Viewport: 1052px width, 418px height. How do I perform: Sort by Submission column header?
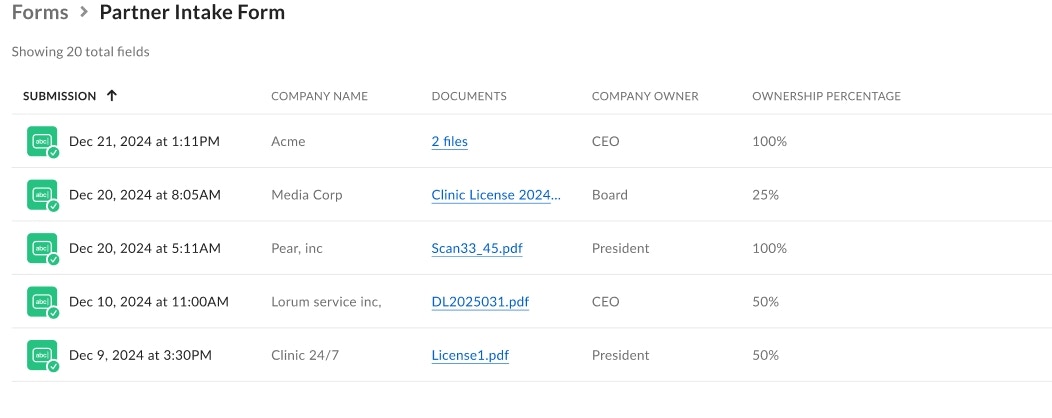60,96
